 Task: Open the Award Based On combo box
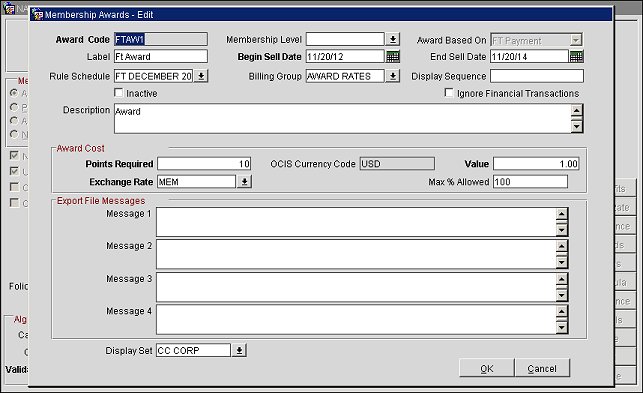point(536,40)
